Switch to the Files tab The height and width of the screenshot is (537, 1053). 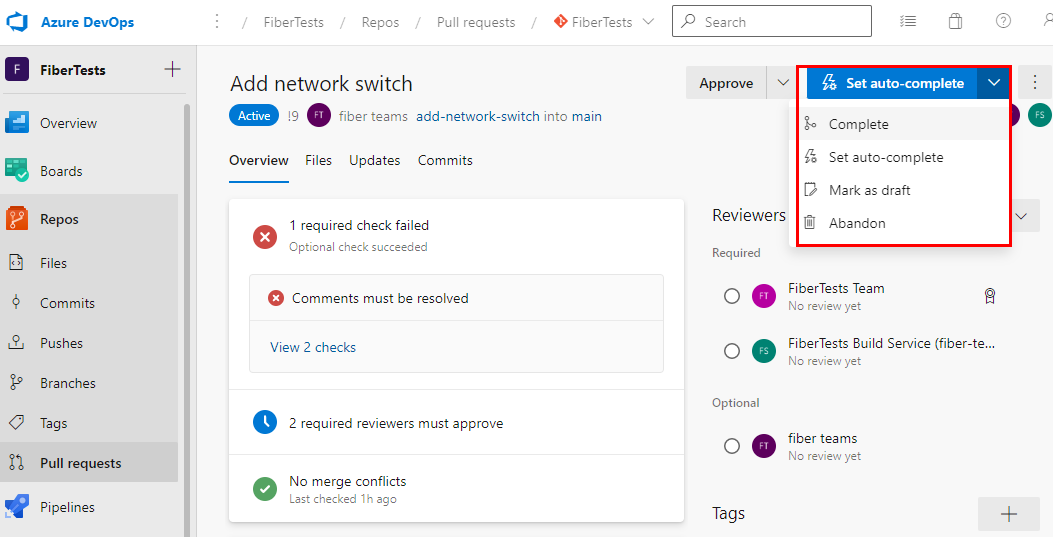coord(318,160)
